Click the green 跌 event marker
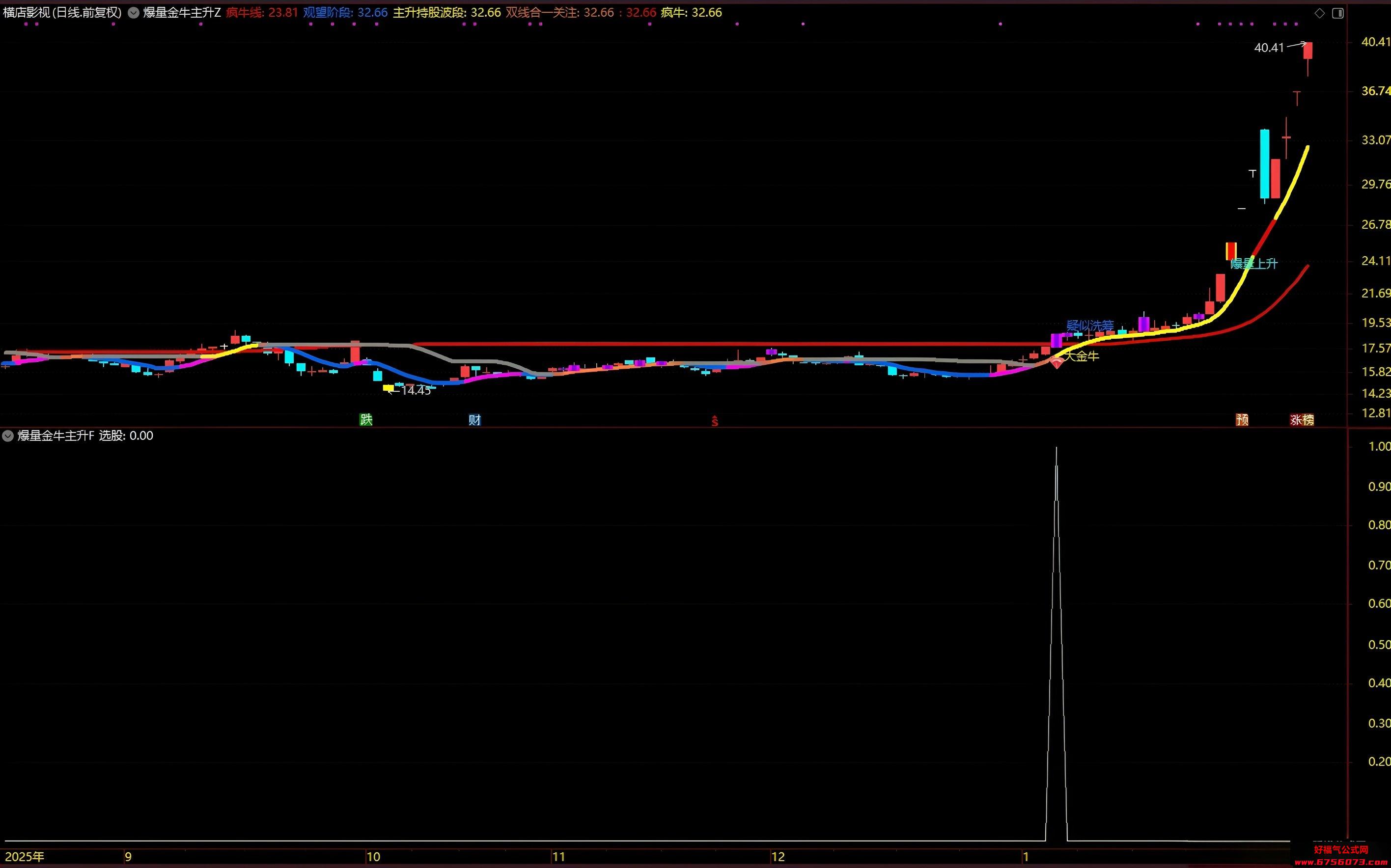Image resolution: width=1391 pixels, height=868 pixels. click(366, 420)
